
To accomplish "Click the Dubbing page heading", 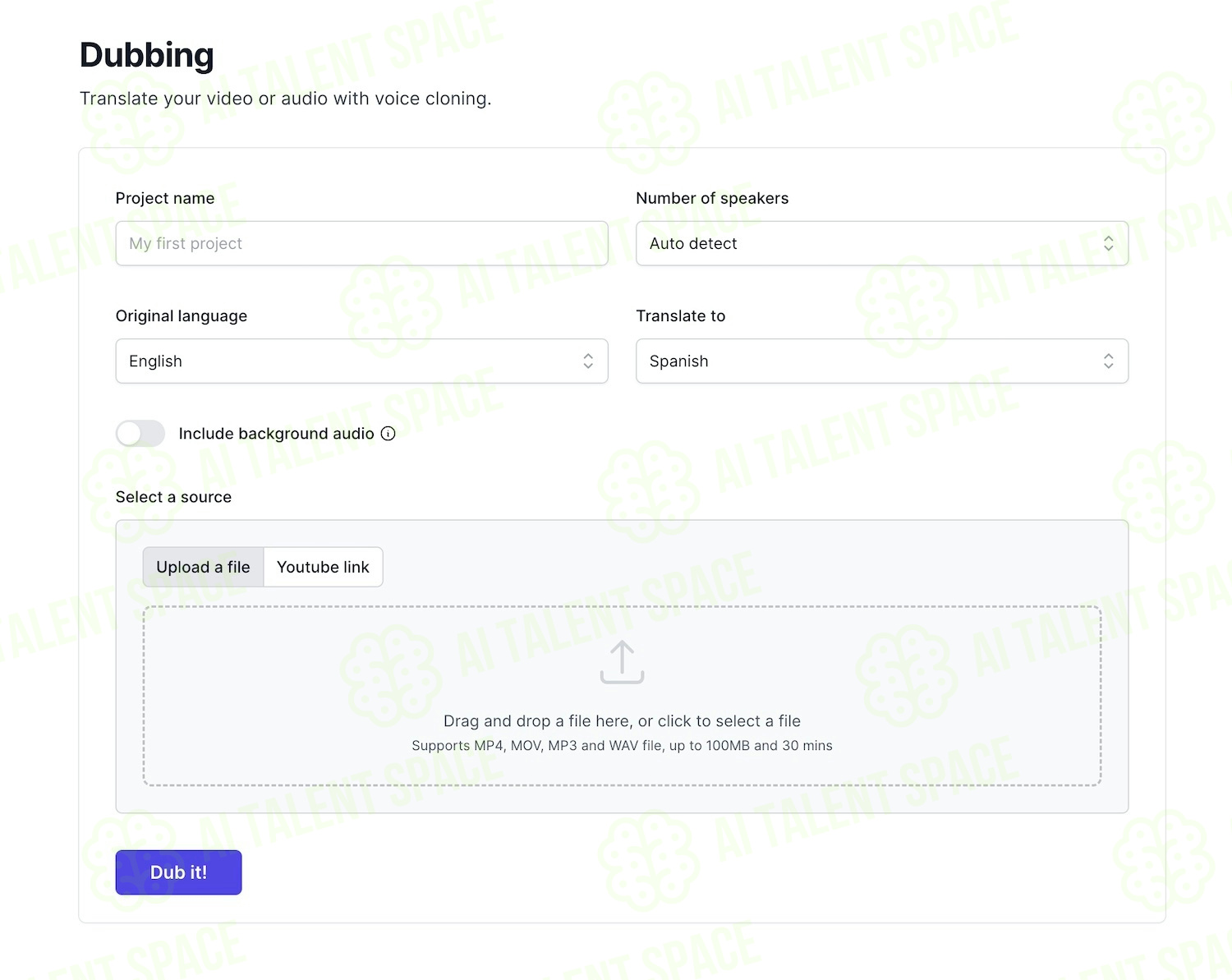I will (x=146, y=55).
